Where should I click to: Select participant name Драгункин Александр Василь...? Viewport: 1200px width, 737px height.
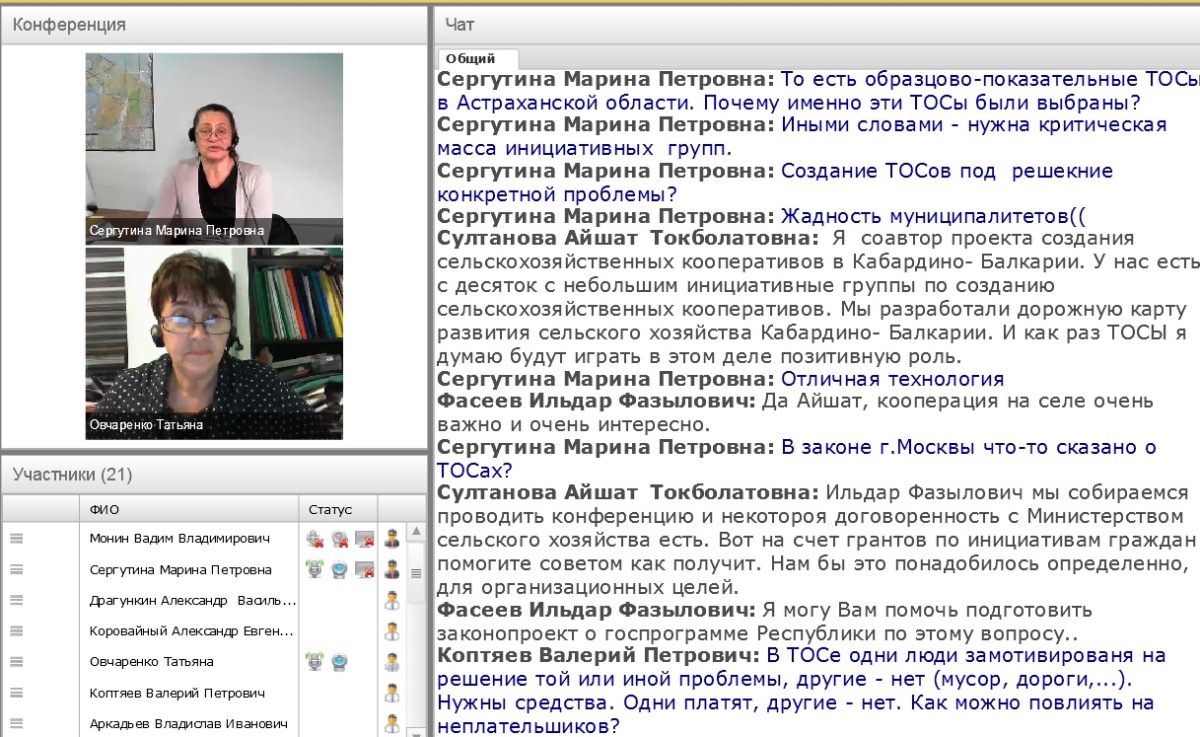click(192, 600)
